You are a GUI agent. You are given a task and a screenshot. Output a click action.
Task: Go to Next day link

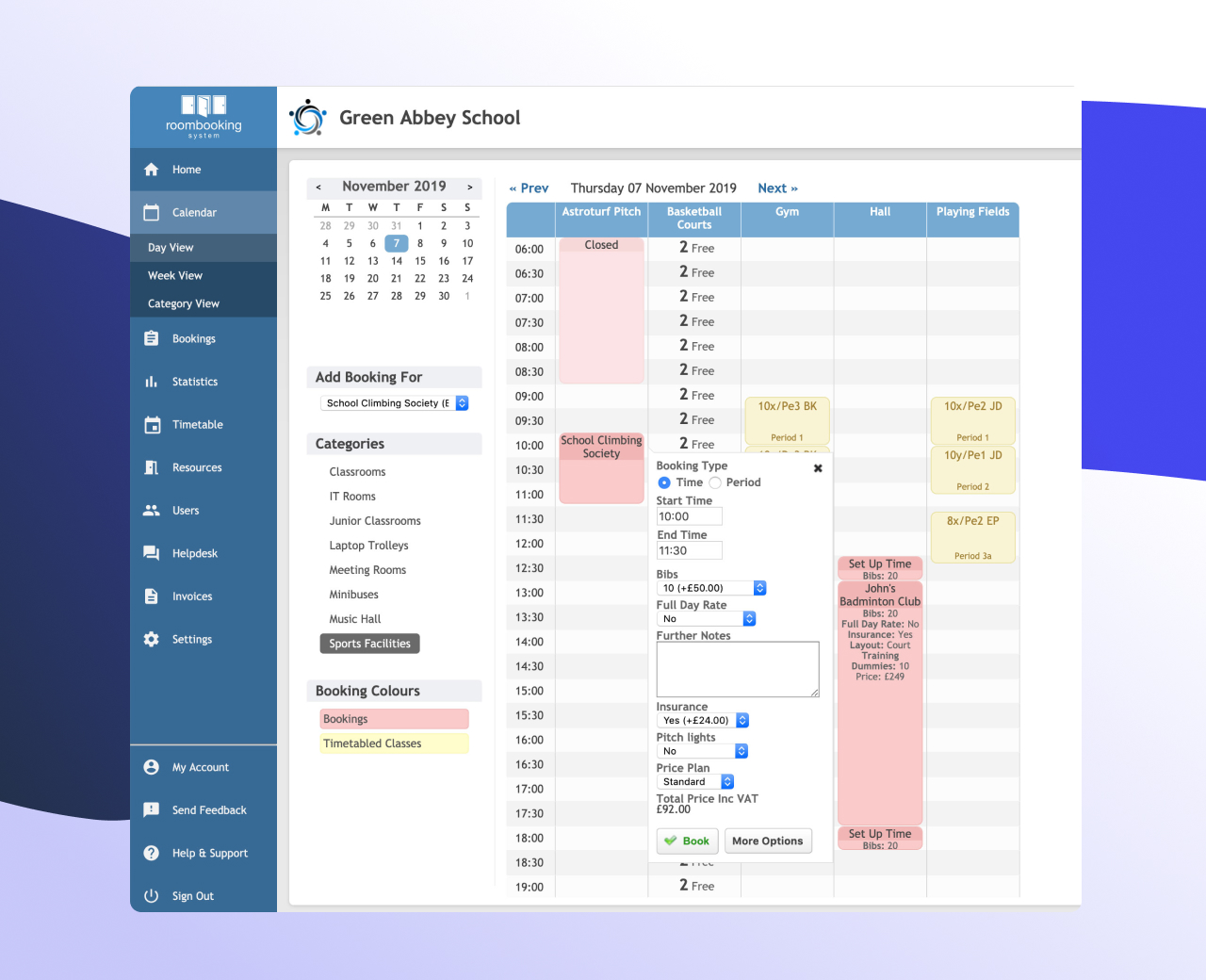pos(777,188)
